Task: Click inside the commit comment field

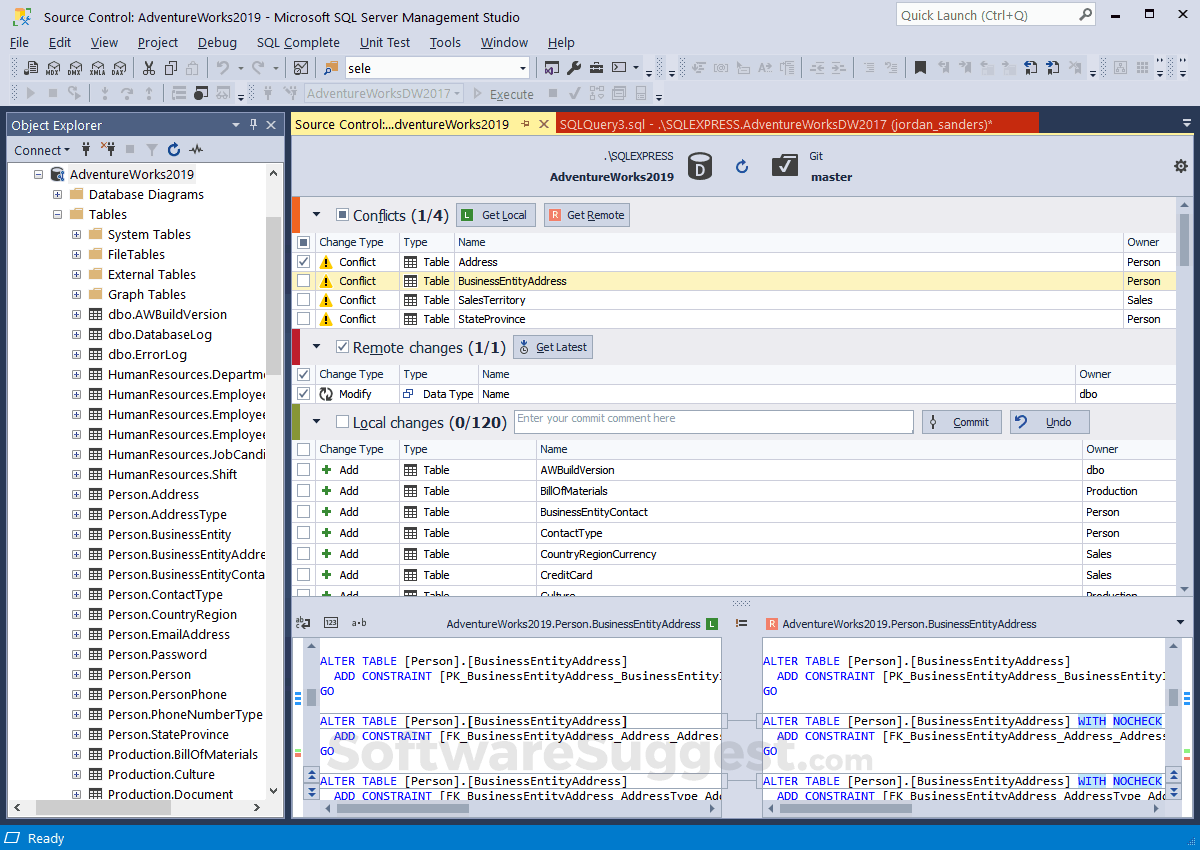Action: click(x=713, y=421)
